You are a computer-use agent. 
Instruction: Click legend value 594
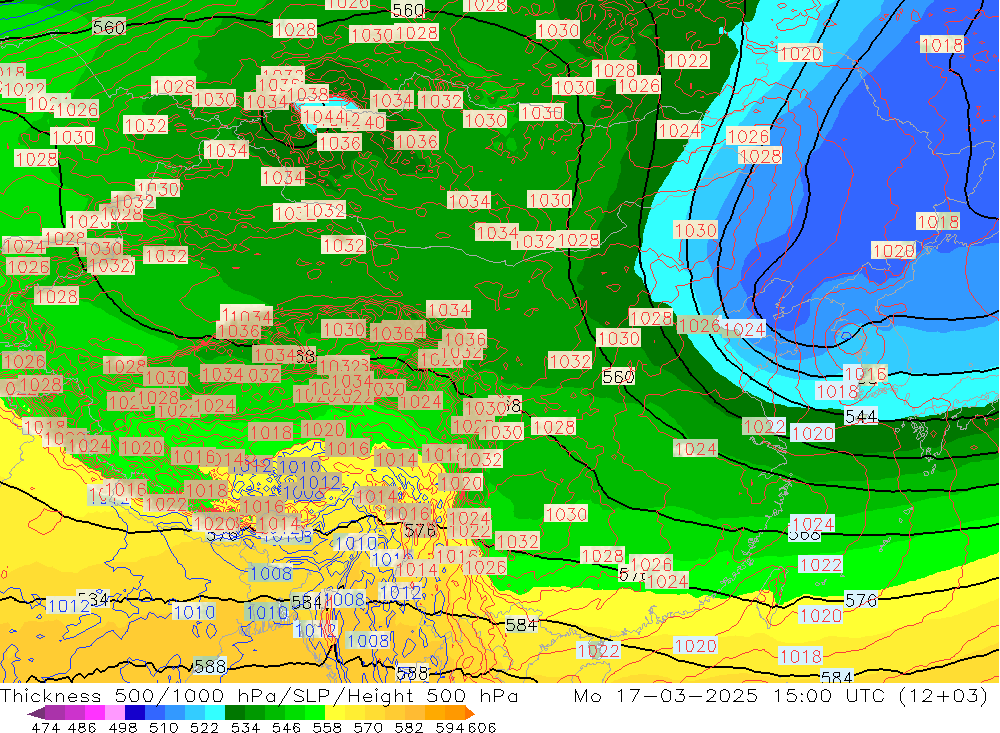tap(450, 727)
